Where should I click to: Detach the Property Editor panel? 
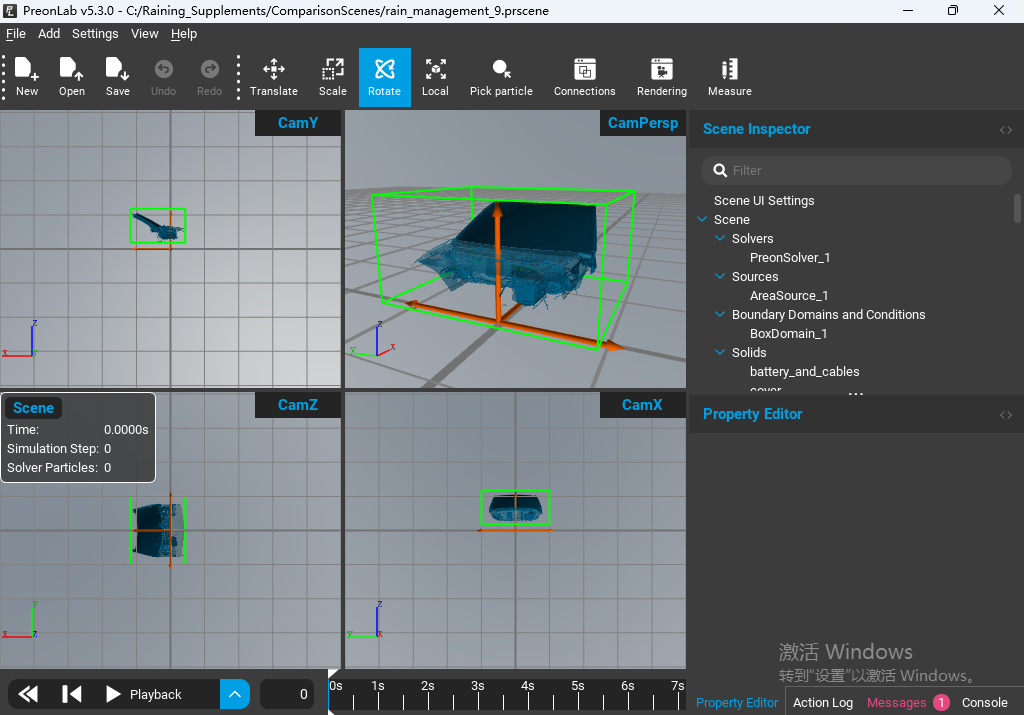pos(1006,415)
